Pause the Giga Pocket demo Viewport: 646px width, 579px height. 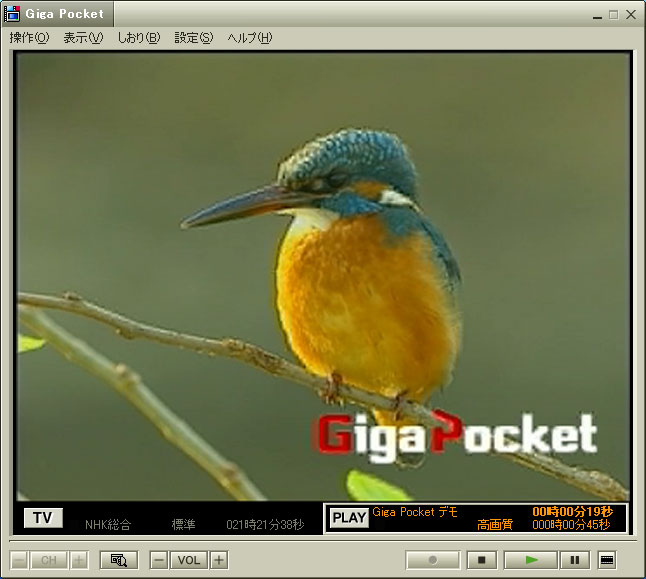tap(574, 560)
